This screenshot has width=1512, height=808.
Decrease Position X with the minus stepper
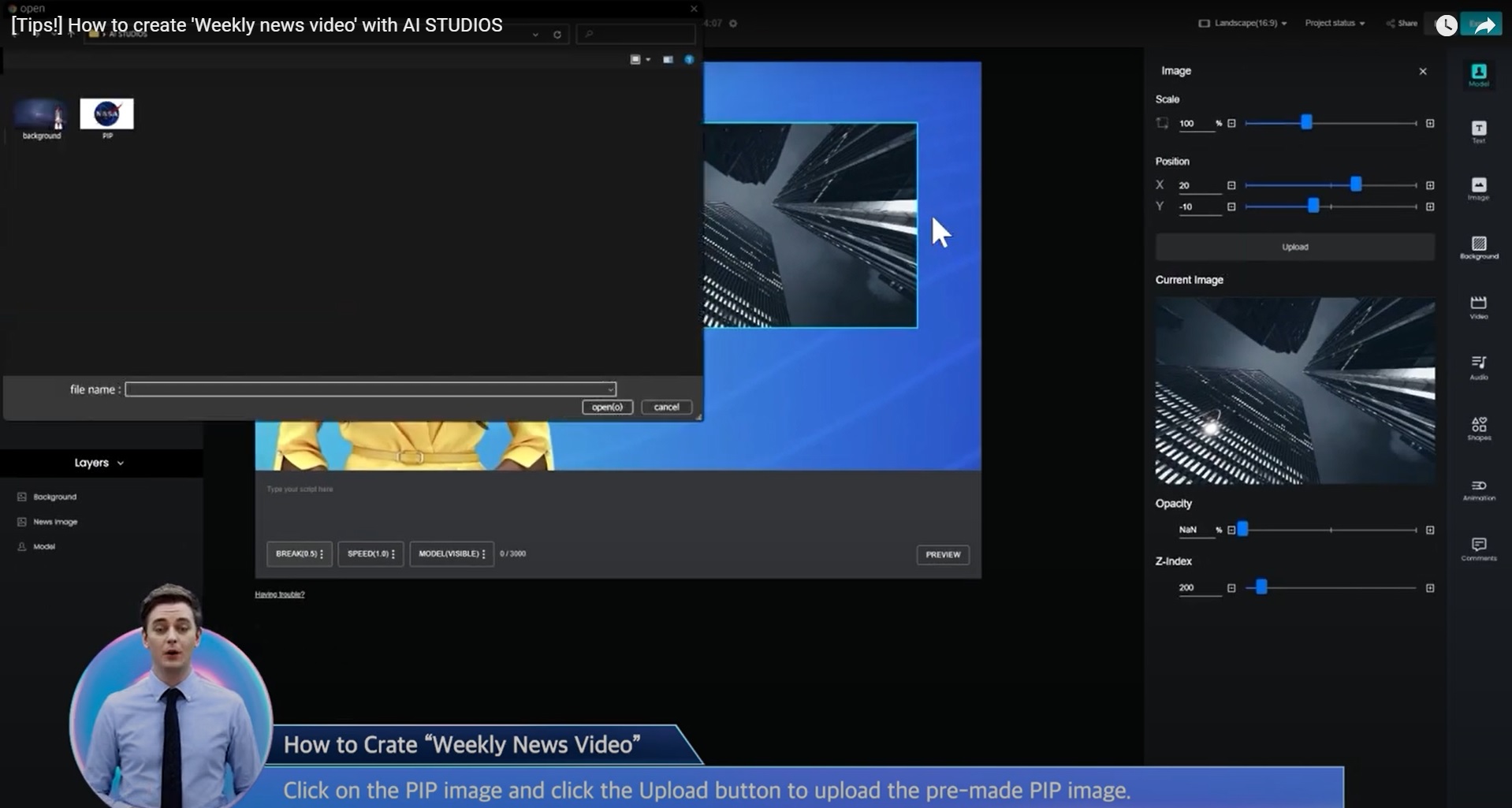tap(1231, 185)
